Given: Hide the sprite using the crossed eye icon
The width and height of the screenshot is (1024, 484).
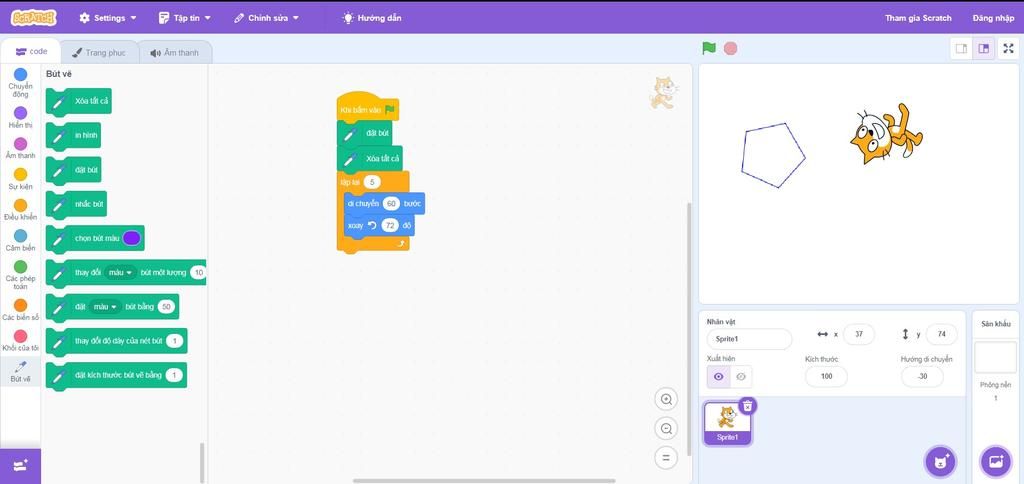Looking at the screenshot, I should click(741, 377).
